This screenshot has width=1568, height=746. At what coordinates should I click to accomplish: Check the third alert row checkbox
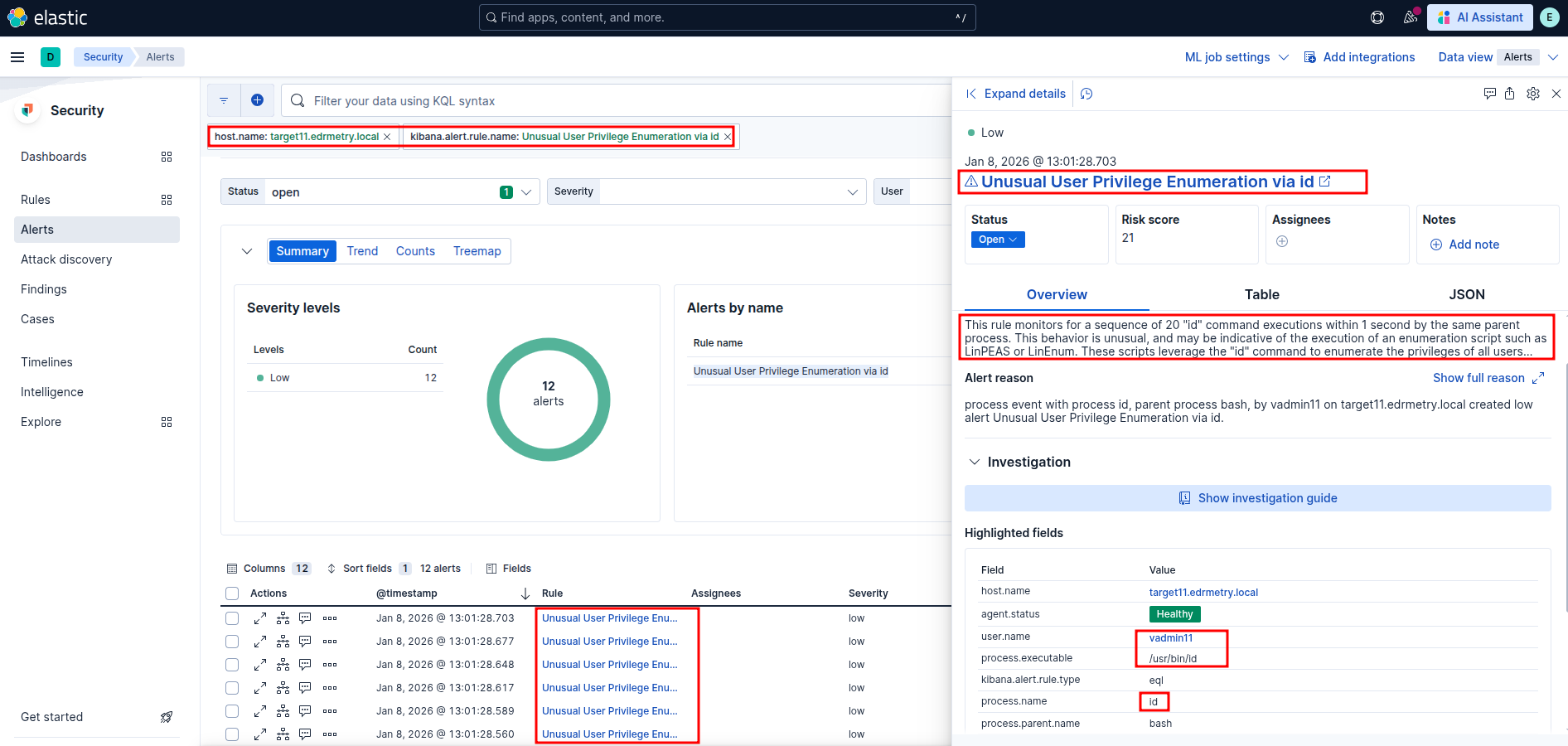click(x=232, y=665)
